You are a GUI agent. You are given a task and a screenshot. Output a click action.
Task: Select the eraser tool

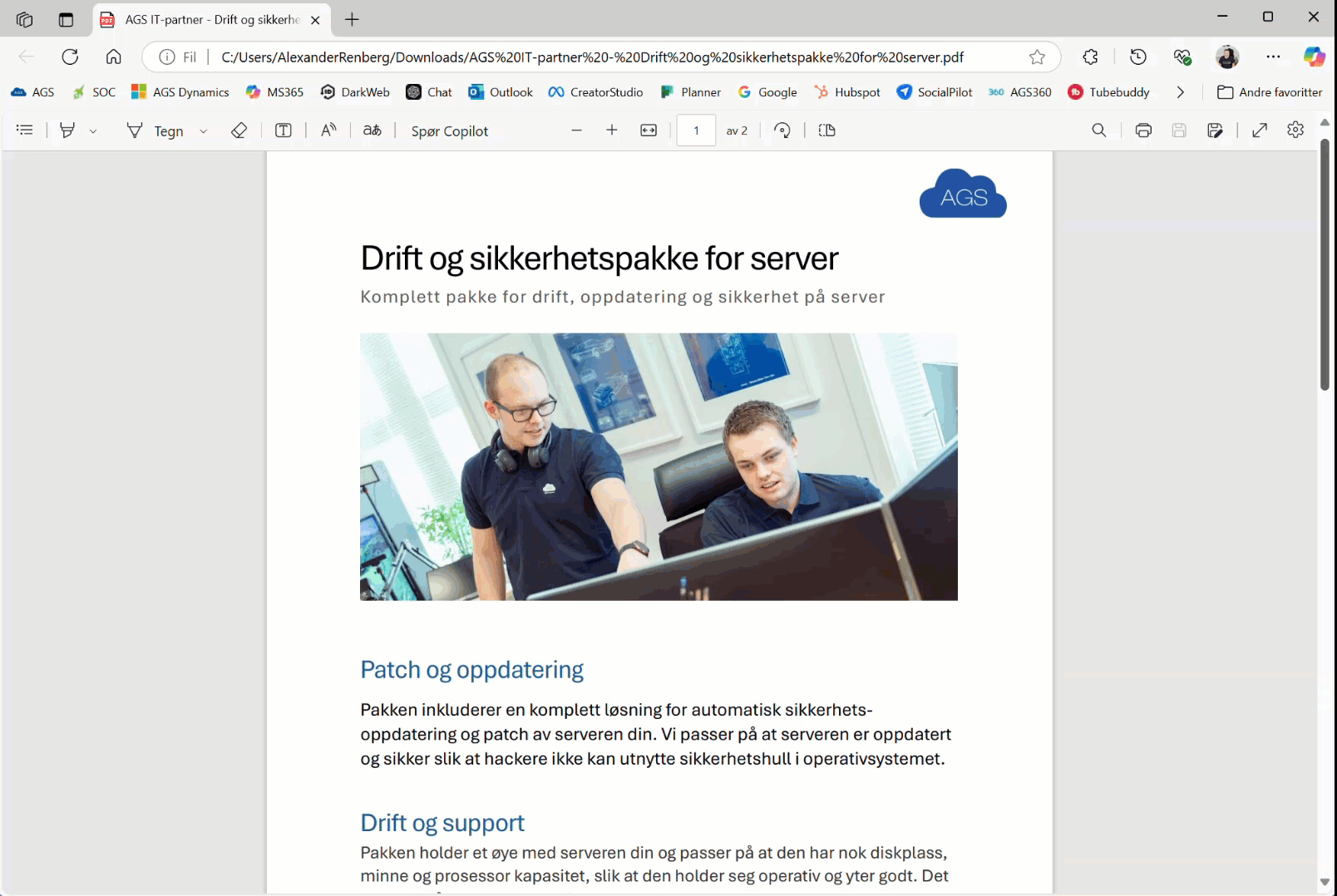point(239,130)
